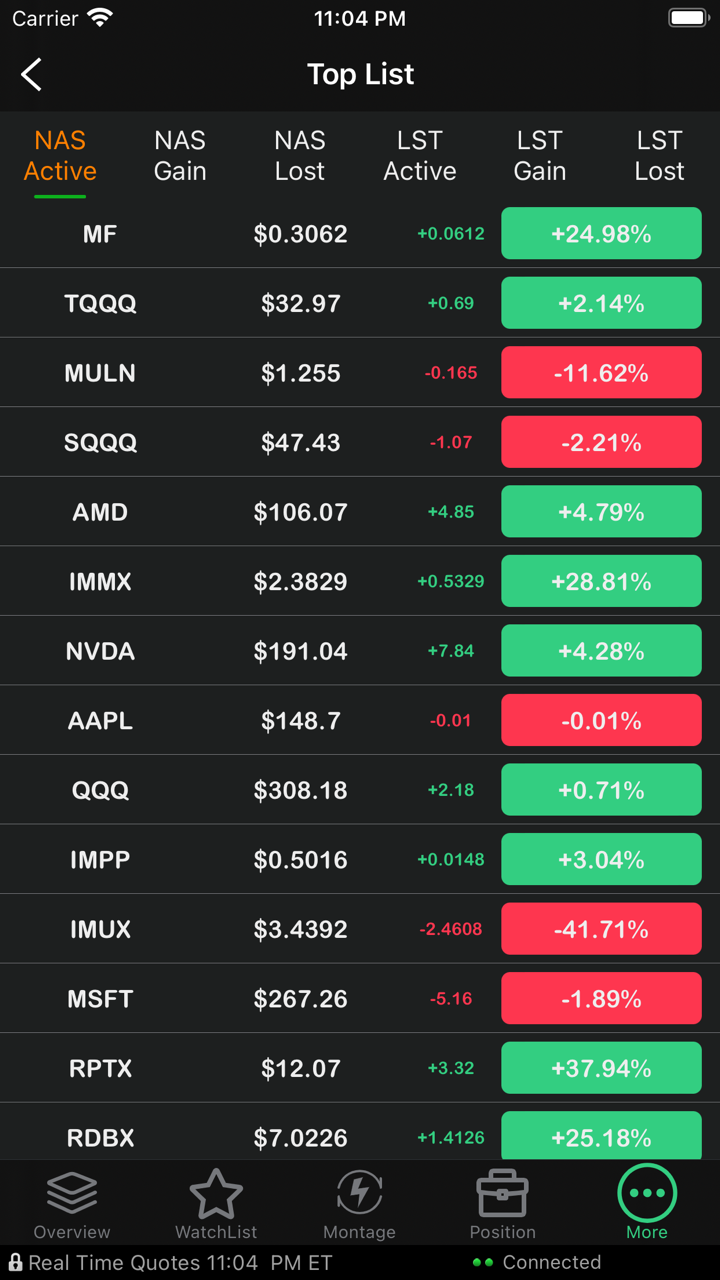Open the WatchList star icon
This screenshot has width=720, height=1280.
[x=216, y=1193]
